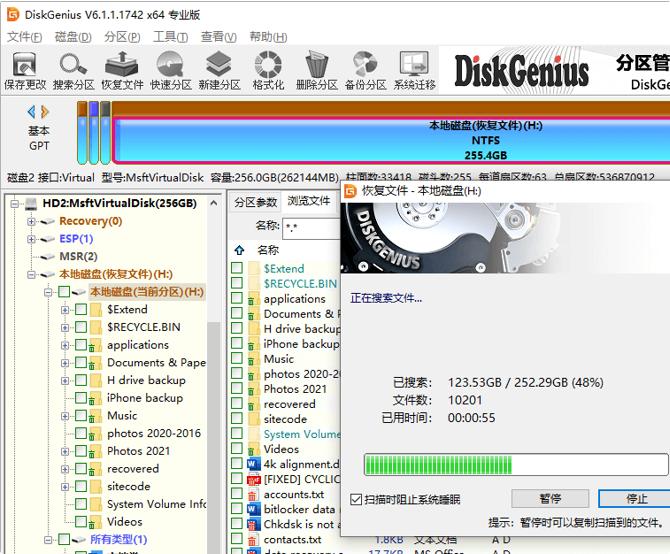Viewport: 670px width, 554px height.
Task: Click Word icon of 4k alignment file
Action: [x=253, y=464]
